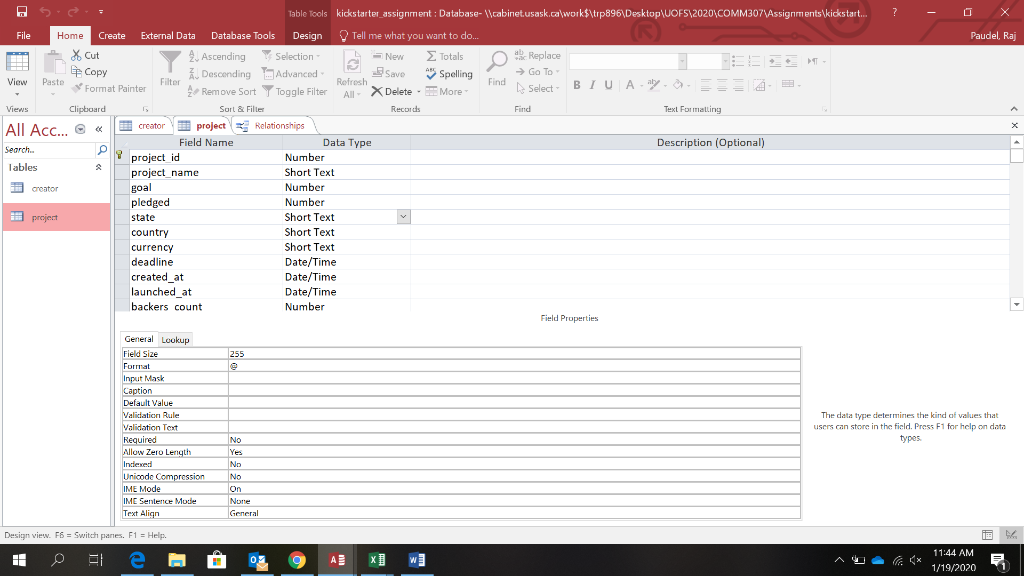Click the background fill color bucket

click(678, 85)
